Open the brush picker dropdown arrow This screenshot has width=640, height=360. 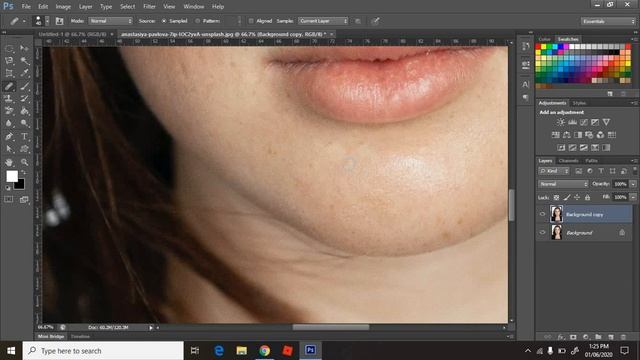click(47, 21)
